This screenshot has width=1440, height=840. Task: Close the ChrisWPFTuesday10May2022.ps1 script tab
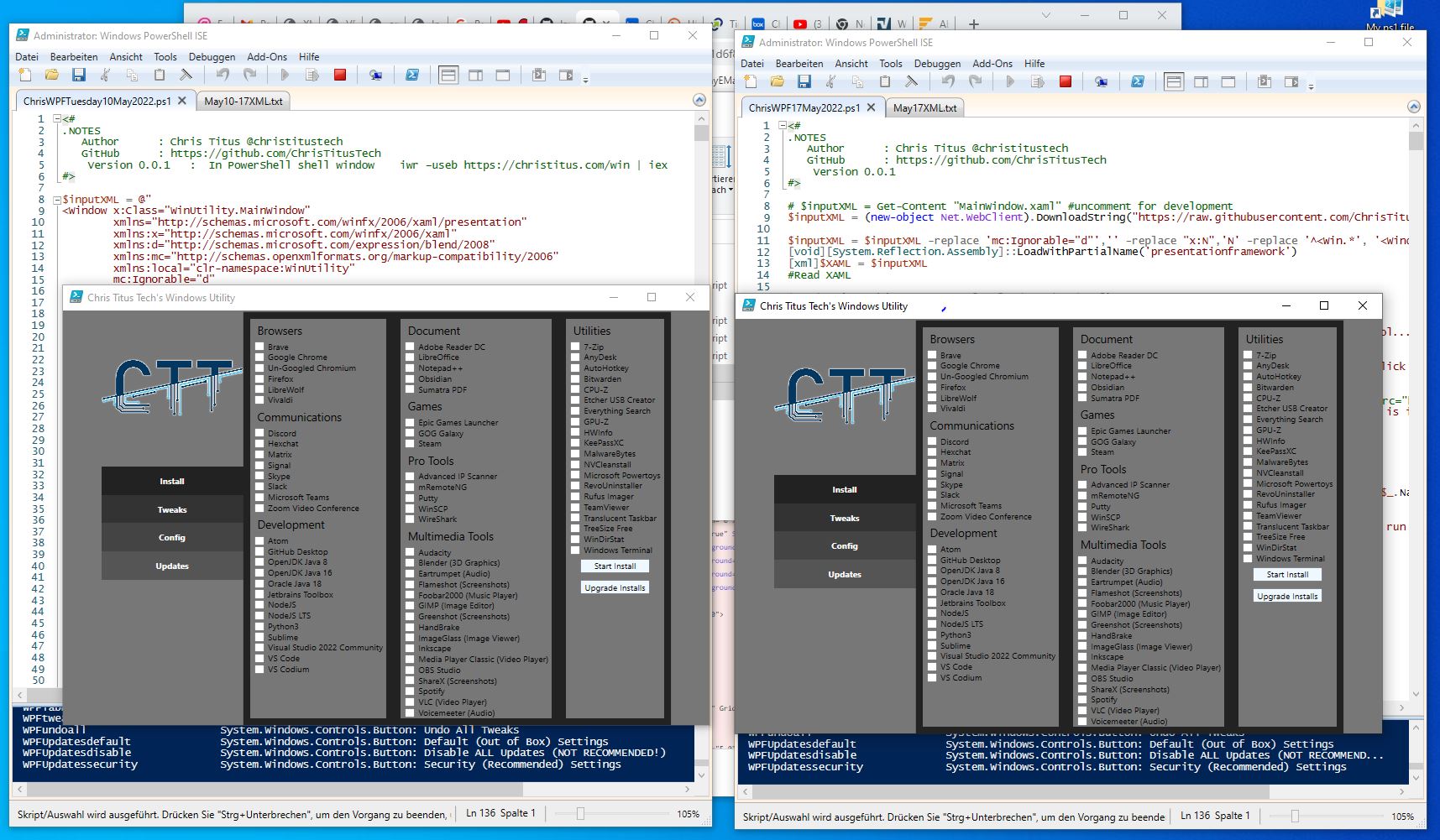pyautogui.click(x=183, y=101)
